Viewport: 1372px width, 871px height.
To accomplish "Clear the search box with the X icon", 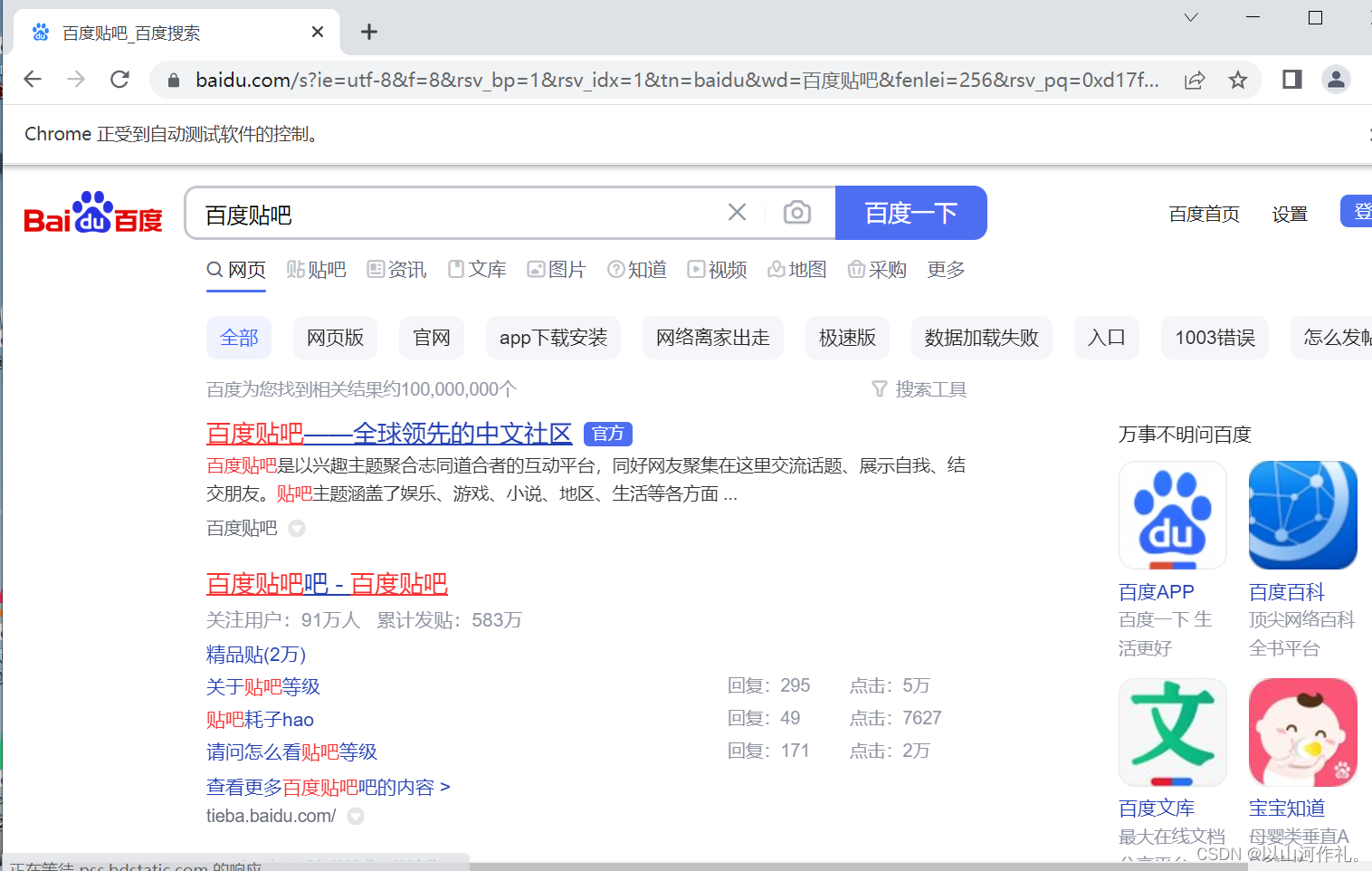I will [737, 212].
